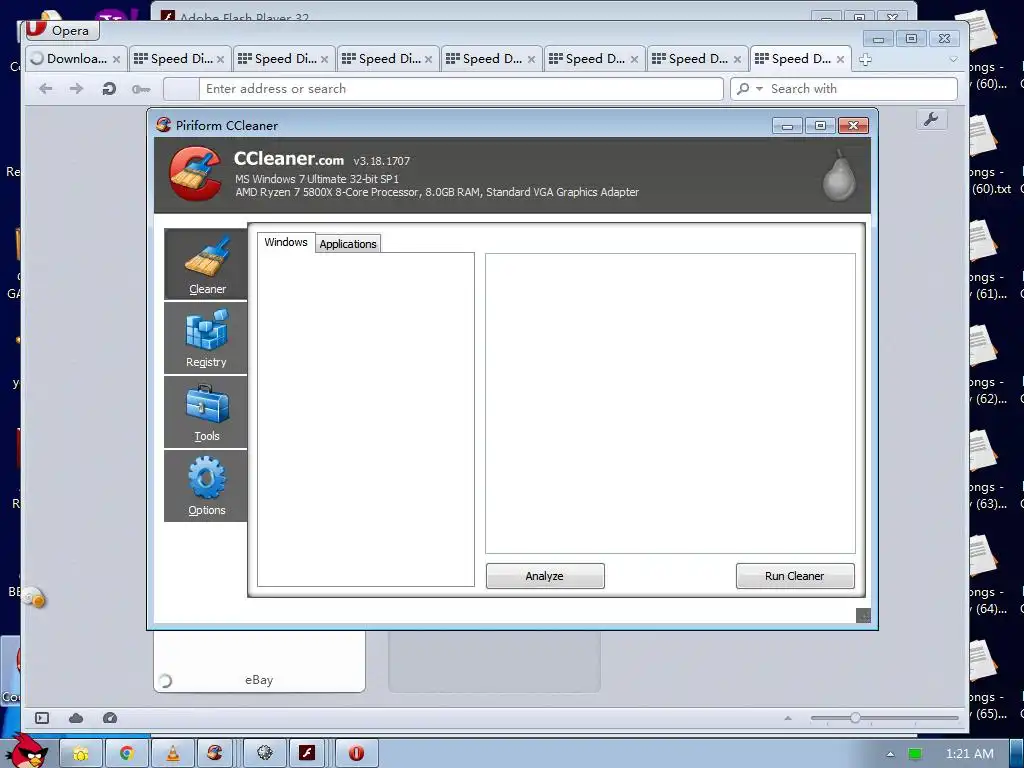Click the Opera Turbo gauge icon
The height and width of the screenshot is (768, 1024).
click(110, 718)
